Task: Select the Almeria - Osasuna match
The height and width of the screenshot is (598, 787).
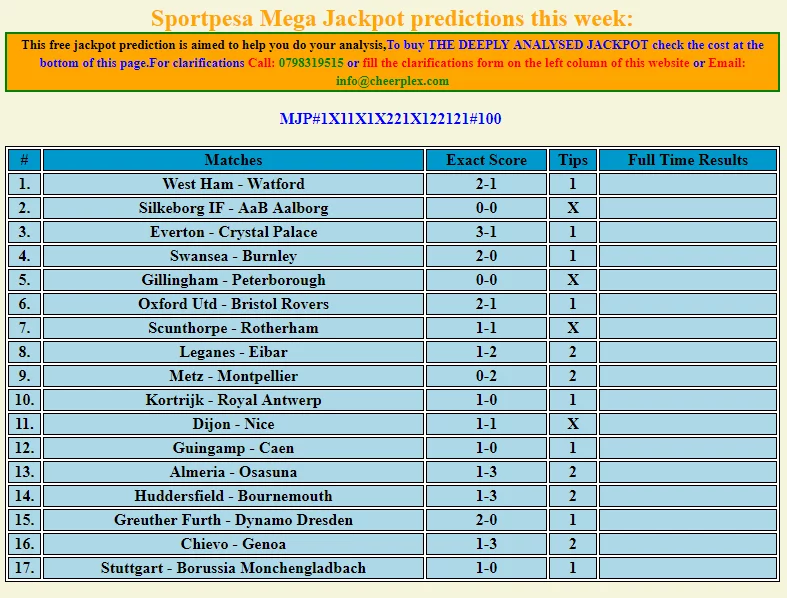Action: click(233, 472)
